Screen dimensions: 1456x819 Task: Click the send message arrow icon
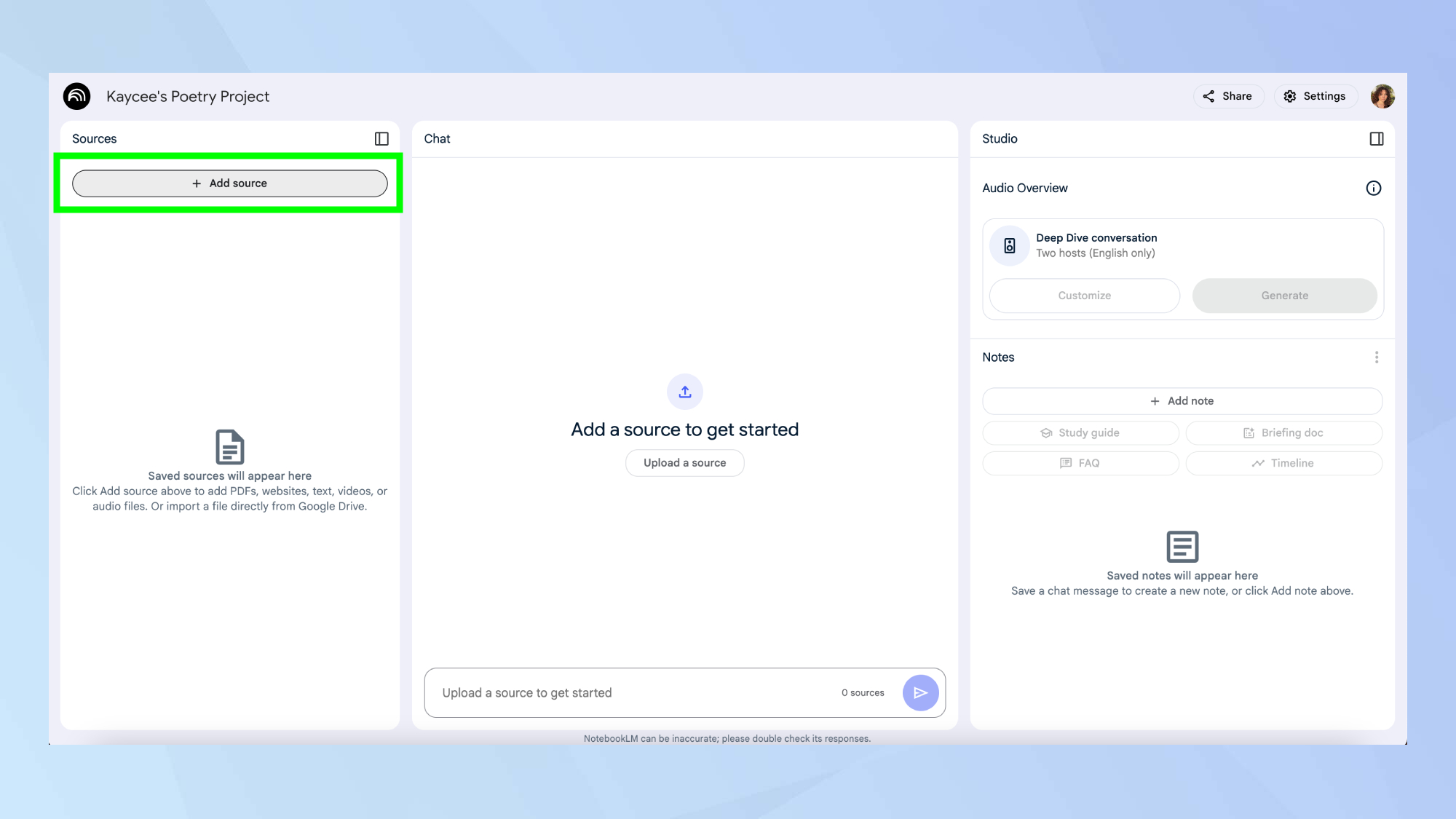tap(920, 692)
